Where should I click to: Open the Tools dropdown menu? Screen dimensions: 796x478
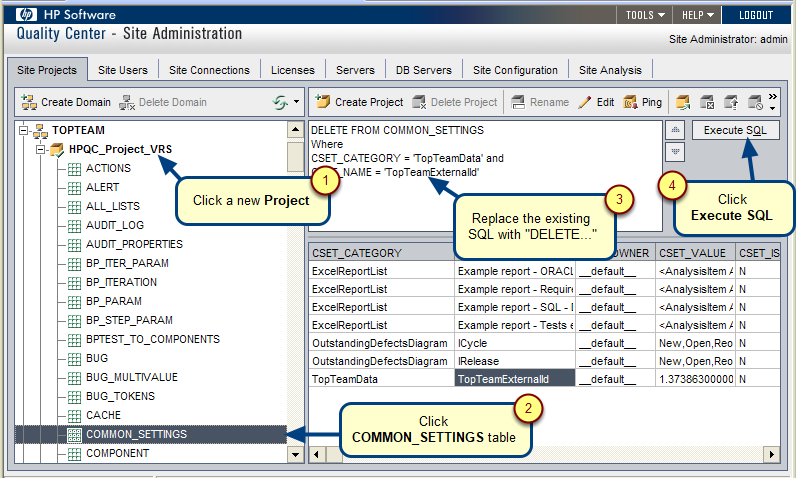646,15
